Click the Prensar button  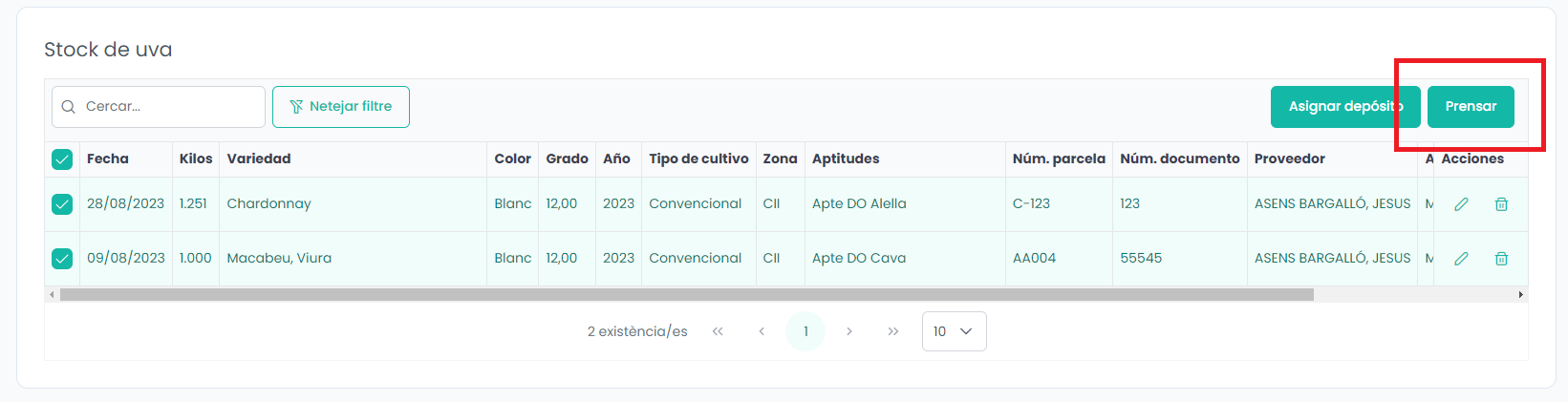[x=1471, y=106]
